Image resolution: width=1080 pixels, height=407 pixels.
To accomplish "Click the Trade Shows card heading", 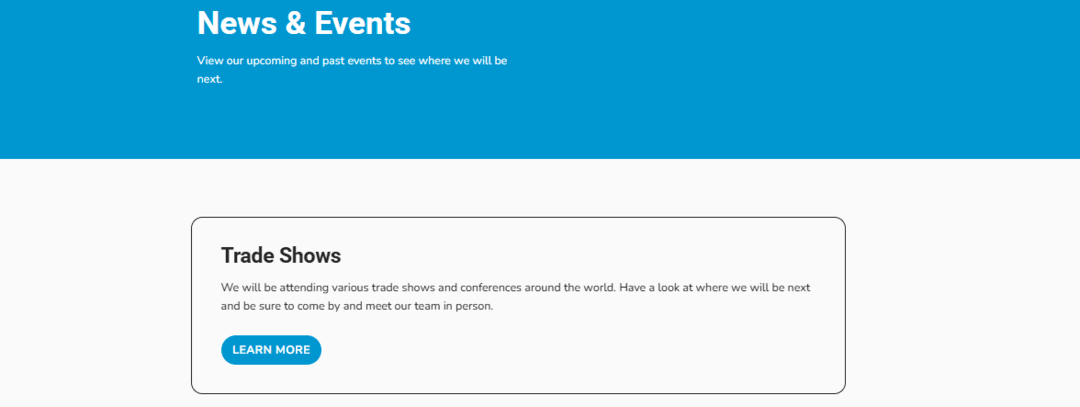I will (x=281, y=255).
